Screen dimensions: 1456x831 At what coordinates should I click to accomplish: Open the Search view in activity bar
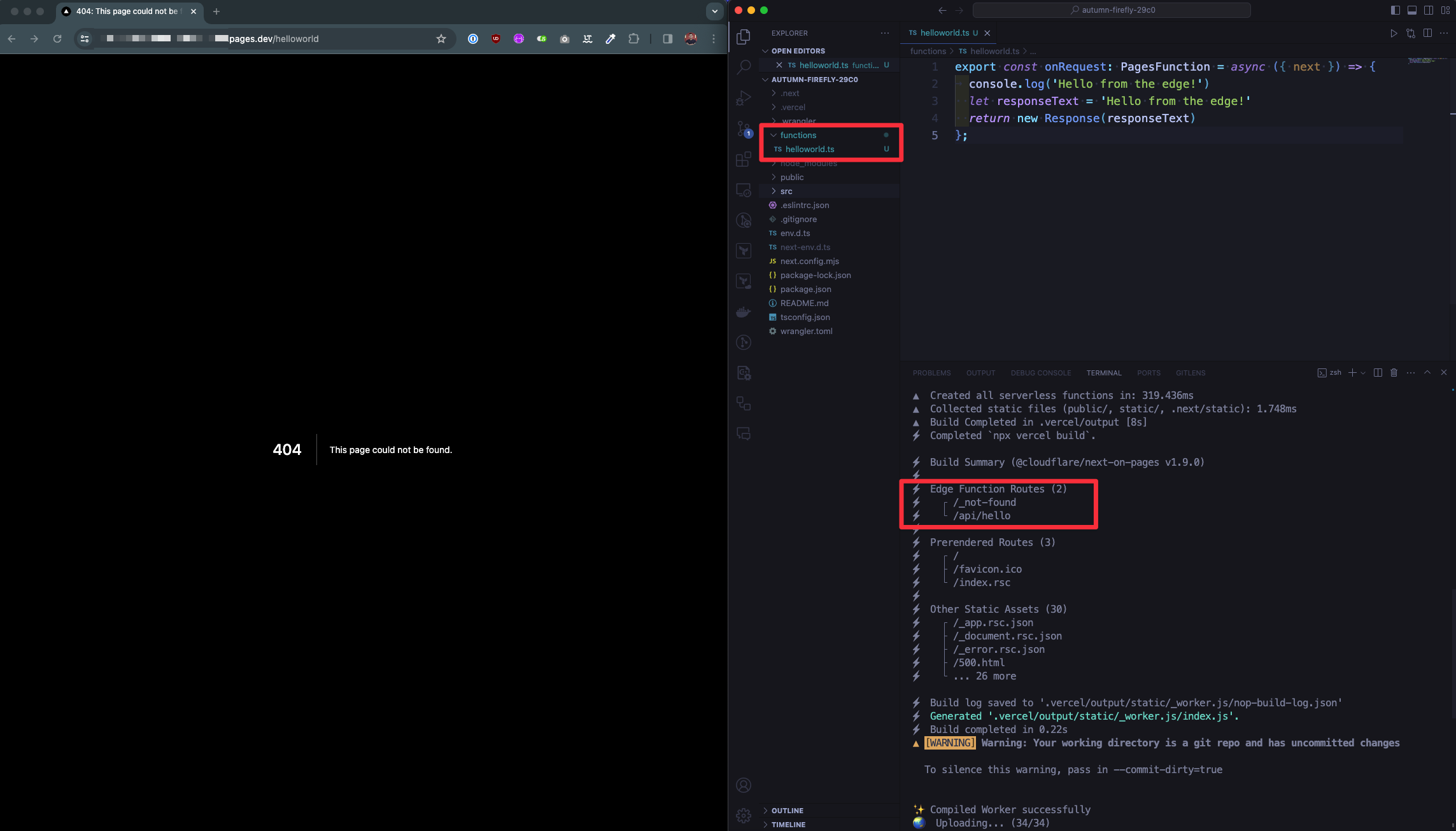tap(744, 67)
